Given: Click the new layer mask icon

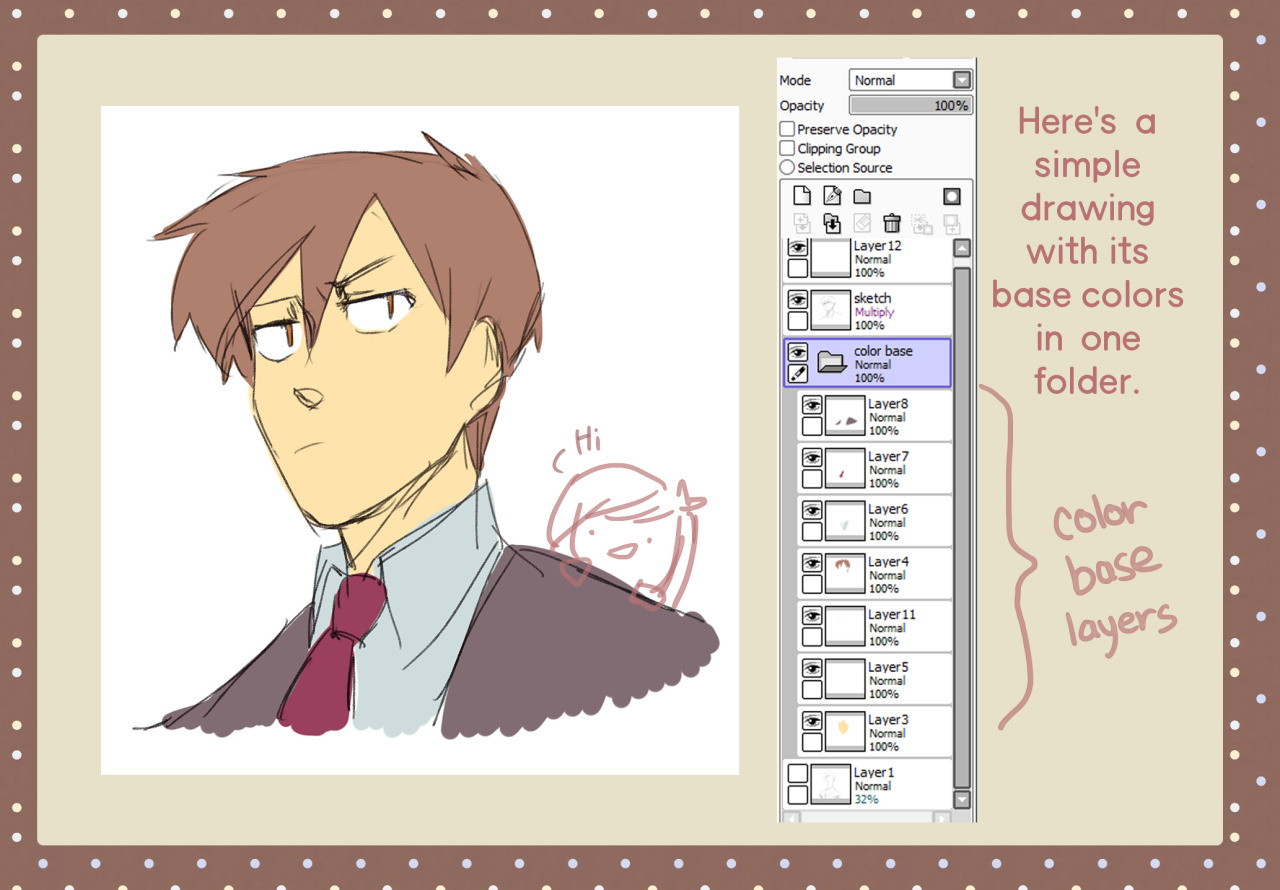Looking at the screenshot, I should (x=952, y=196).
